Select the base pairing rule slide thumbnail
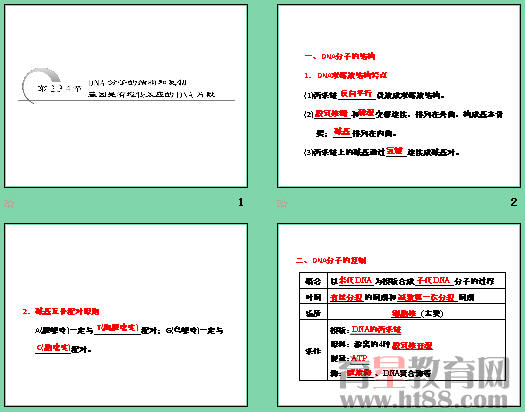The height and width of the screenshot is (412, 525). [126, 315]
